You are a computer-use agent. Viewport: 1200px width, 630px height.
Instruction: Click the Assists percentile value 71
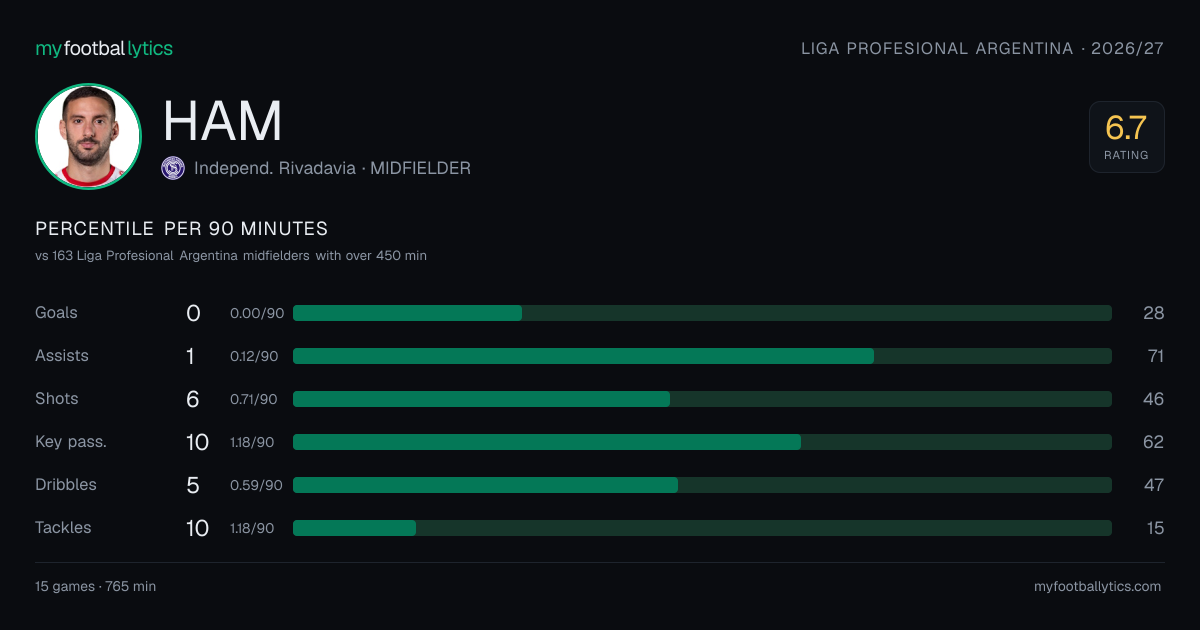point(1153,356)
